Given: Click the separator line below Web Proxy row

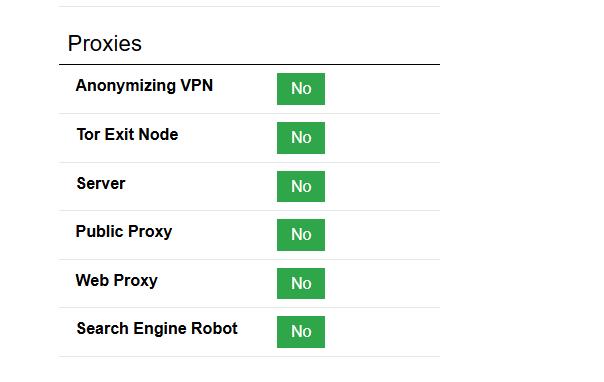Looking at the screenshot, I should (249, 308).
